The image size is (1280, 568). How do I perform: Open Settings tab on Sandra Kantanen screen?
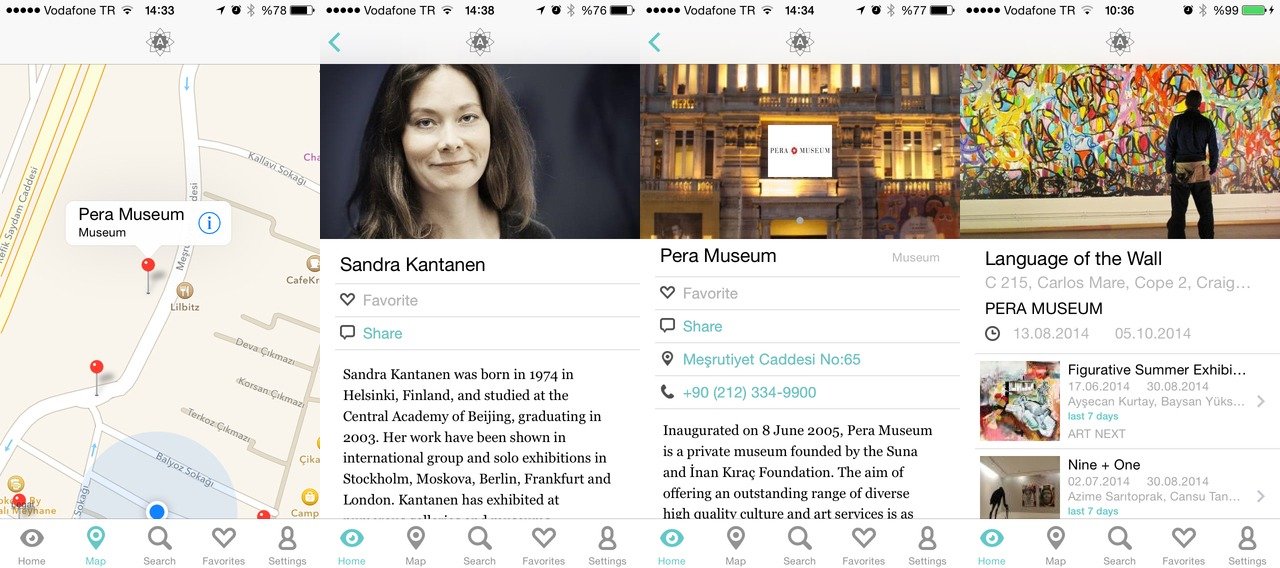point(607,546)
